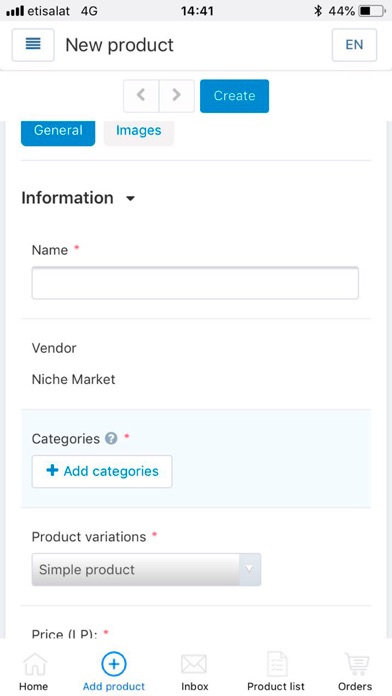
Task: Tap the battery indicator in status bar
Action: click(372, 11)
